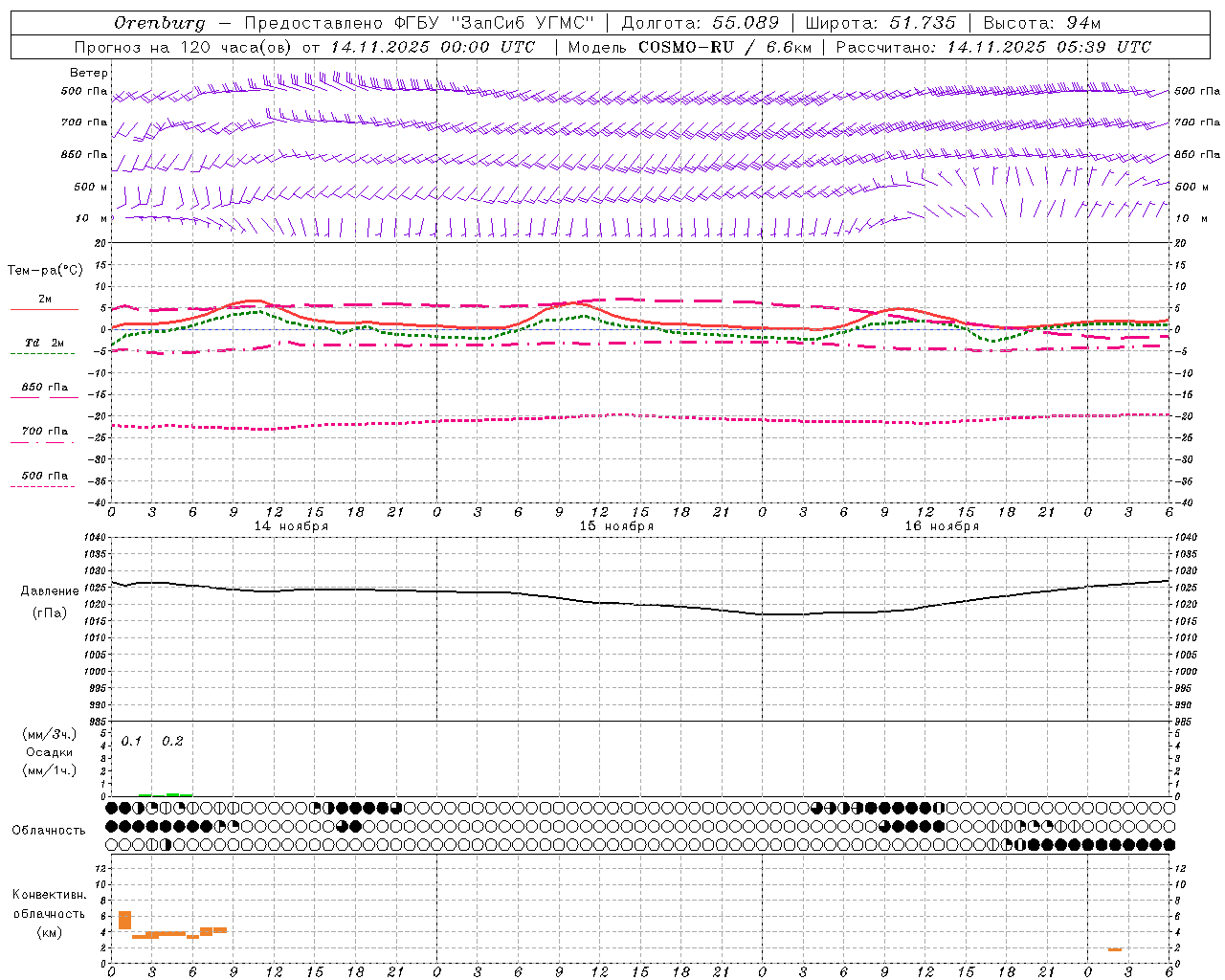Click right-side "500 гПа" wind level label
1225x980 pixels.
click(1197, 92)
